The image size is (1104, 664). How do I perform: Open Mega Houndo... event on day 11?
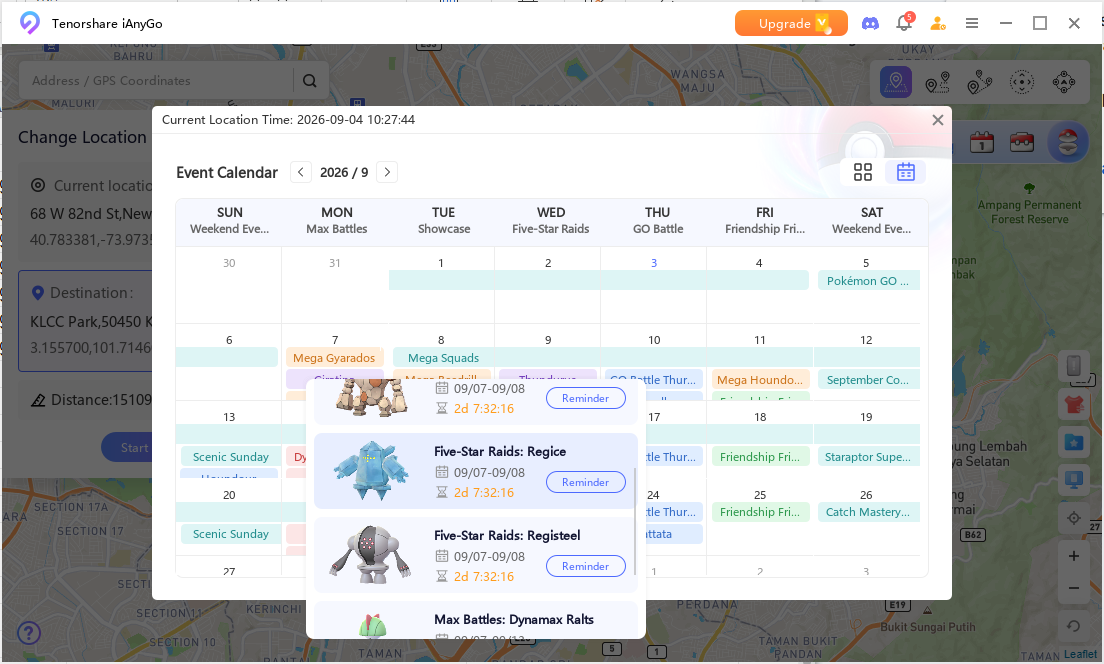coord(760,380)
